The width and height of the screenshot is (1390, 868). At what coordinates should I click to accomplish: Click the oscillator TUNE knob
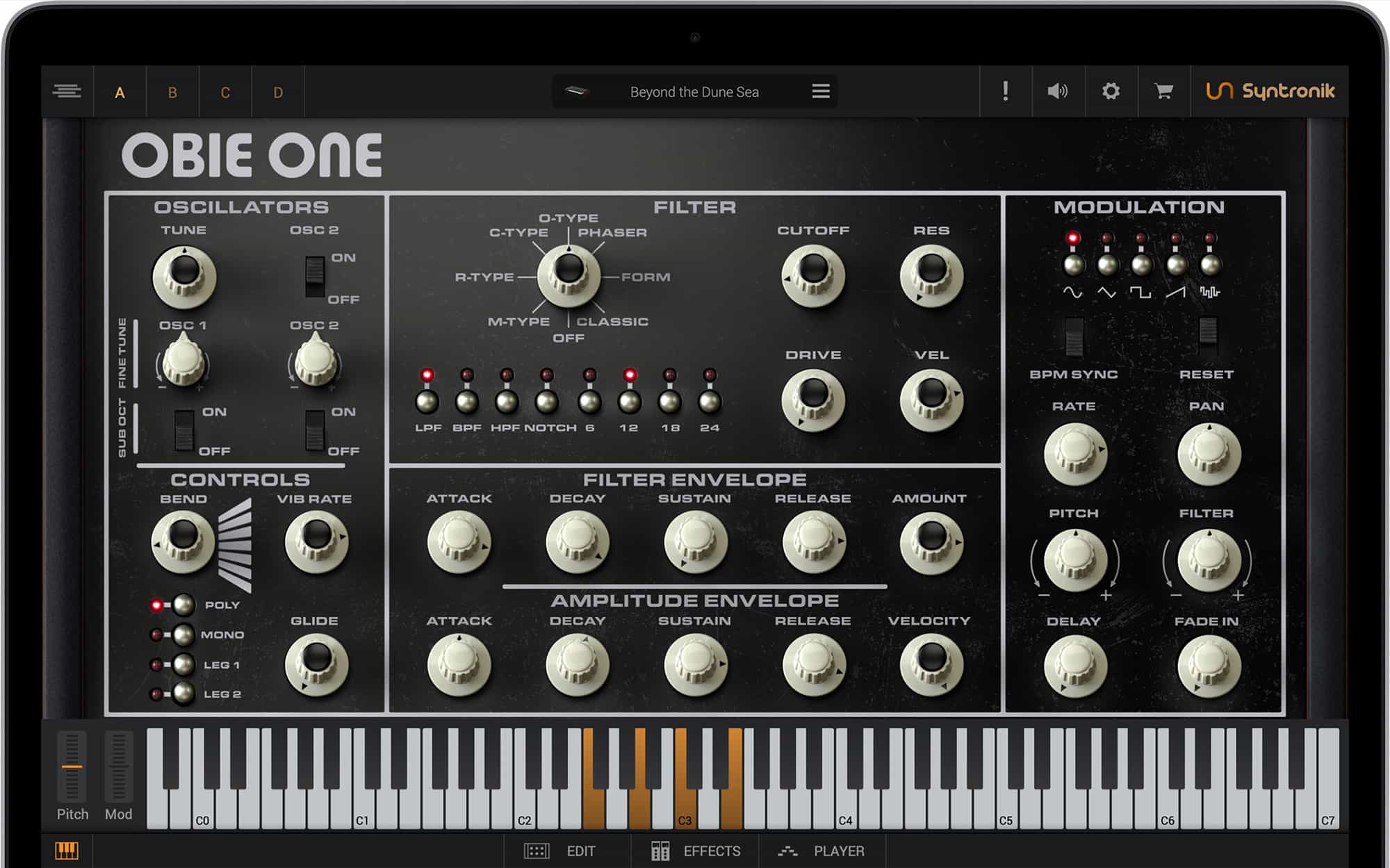(x=184, y=277)
